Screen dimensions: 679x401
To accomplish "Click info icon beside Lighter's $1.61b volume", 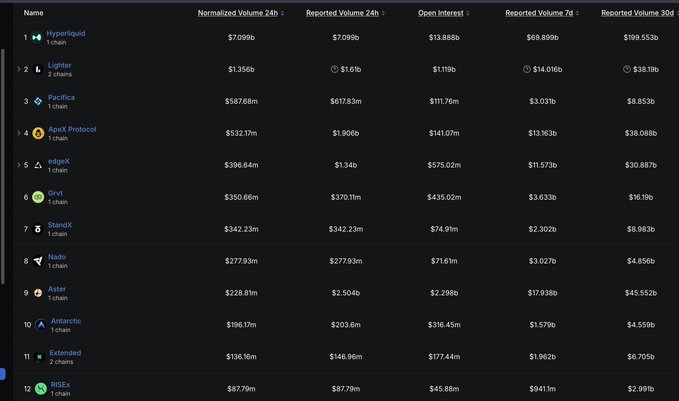I will (x=334, y=69).
